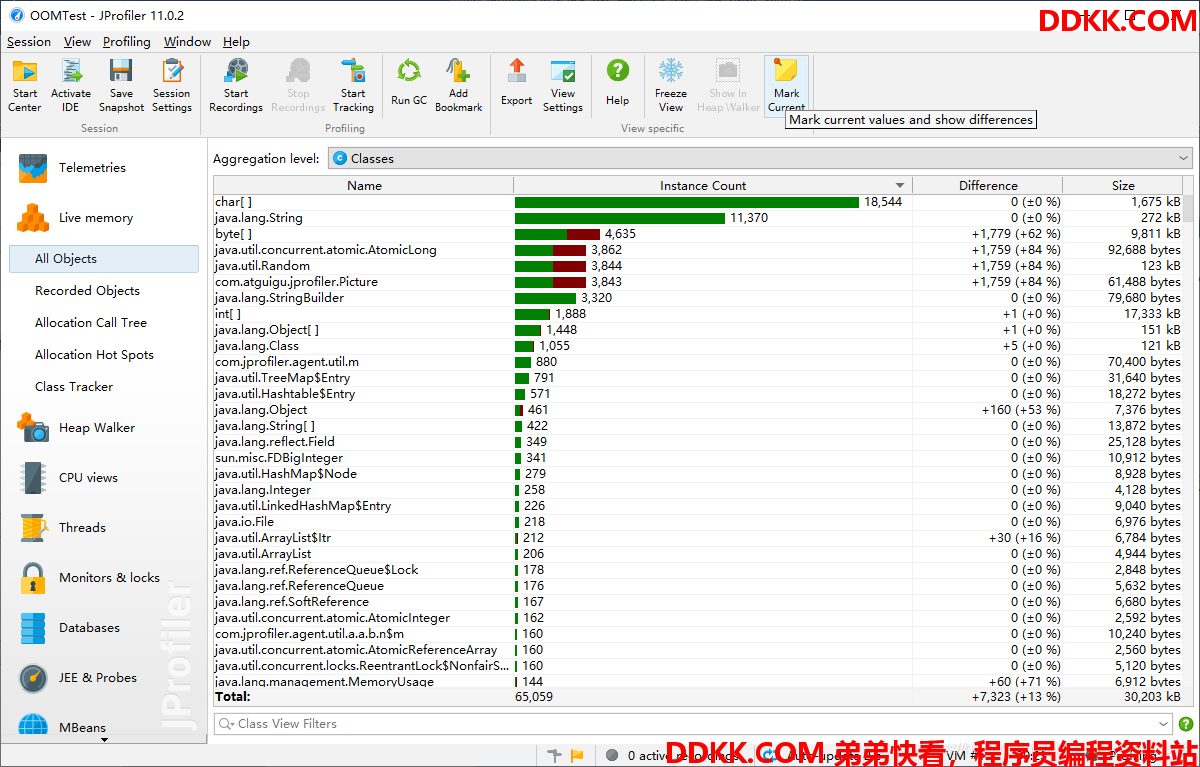Open Session Settings from the toolbar
The image size is (1200, 767).
pos(172,86)
